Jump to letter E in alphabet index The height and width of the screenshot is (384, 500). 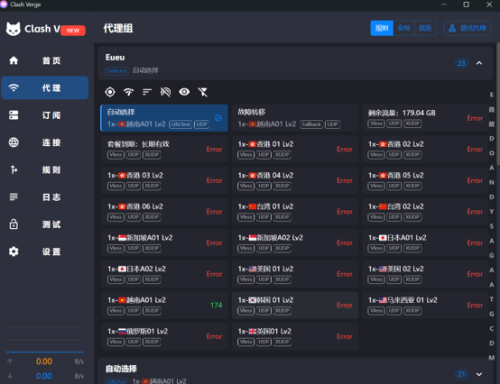point(491,95)
